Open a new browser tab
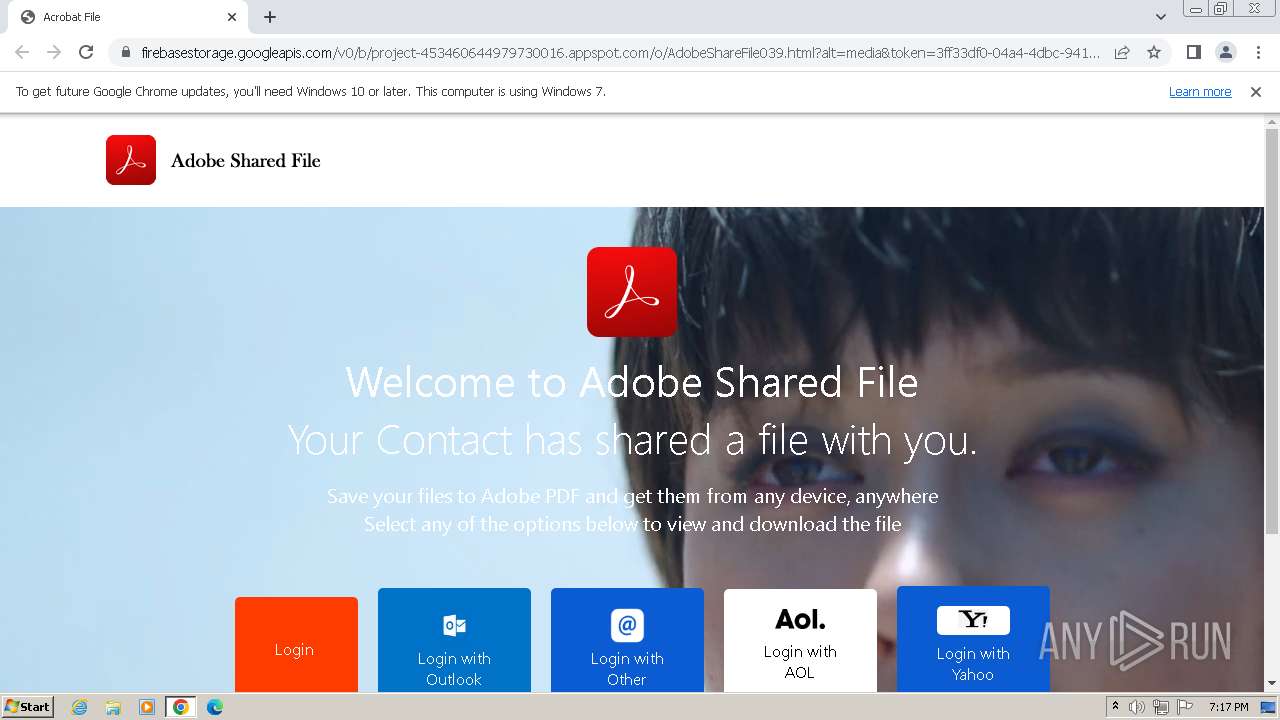1280x720 pixels. tap(270, 17)
